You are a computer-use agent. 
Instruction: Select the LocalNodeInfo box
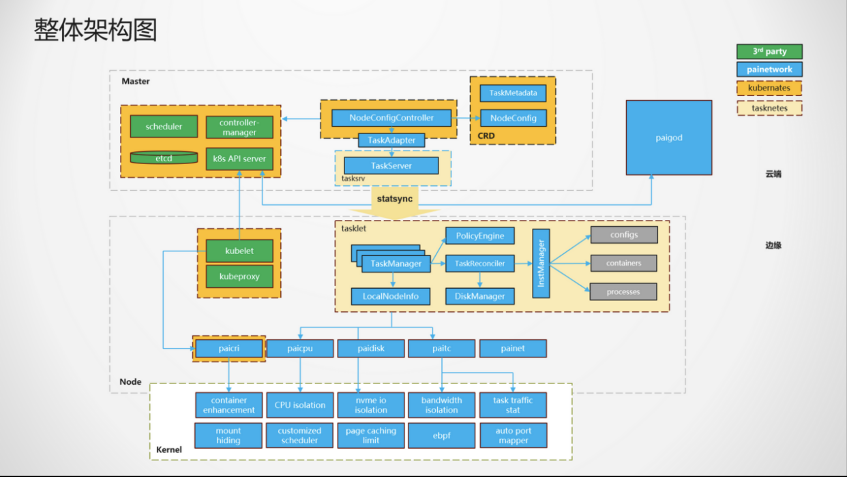coord(391,296)
